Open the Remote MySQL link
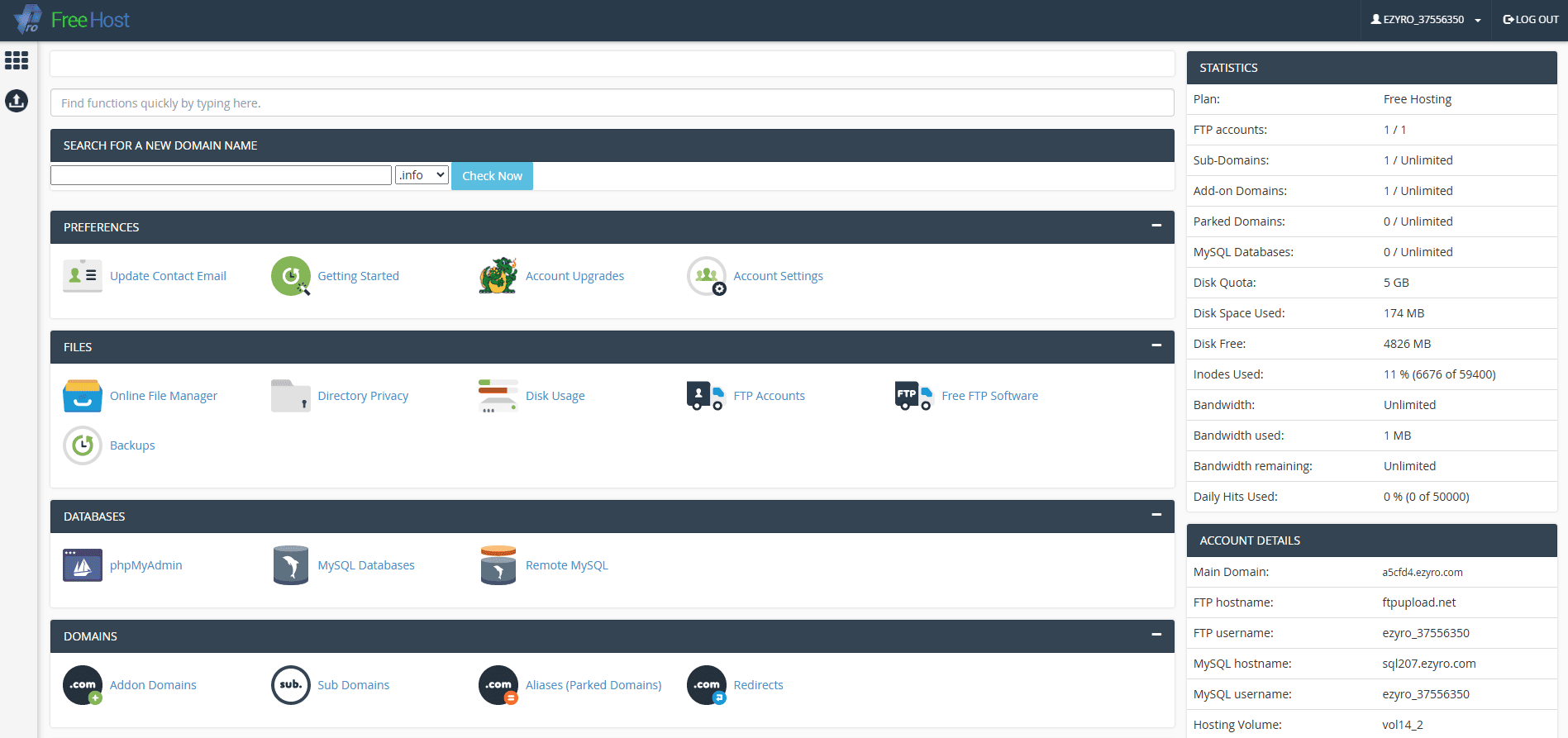 coord(566,565)
